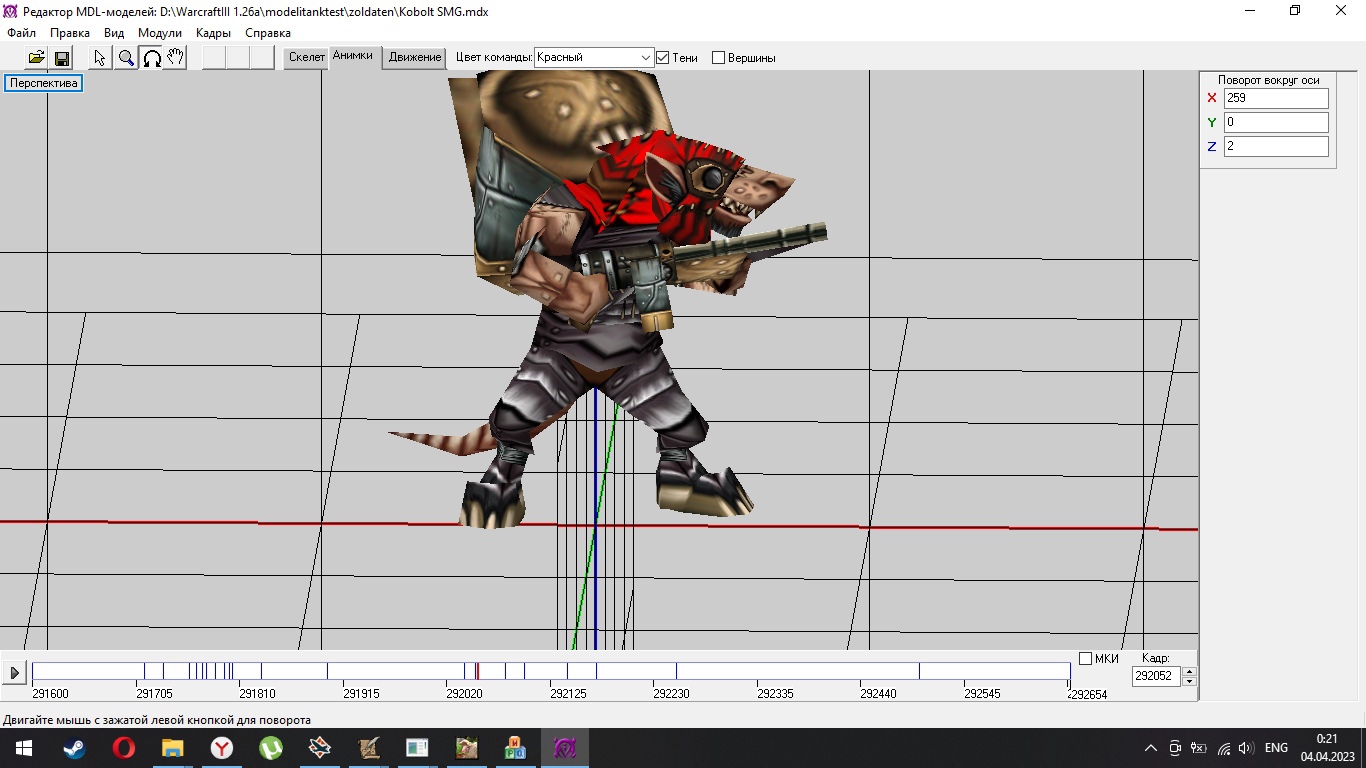Viewport: 1366px width, 768px height.
Task: Open the Файл menu
Action: pos(21,33)
